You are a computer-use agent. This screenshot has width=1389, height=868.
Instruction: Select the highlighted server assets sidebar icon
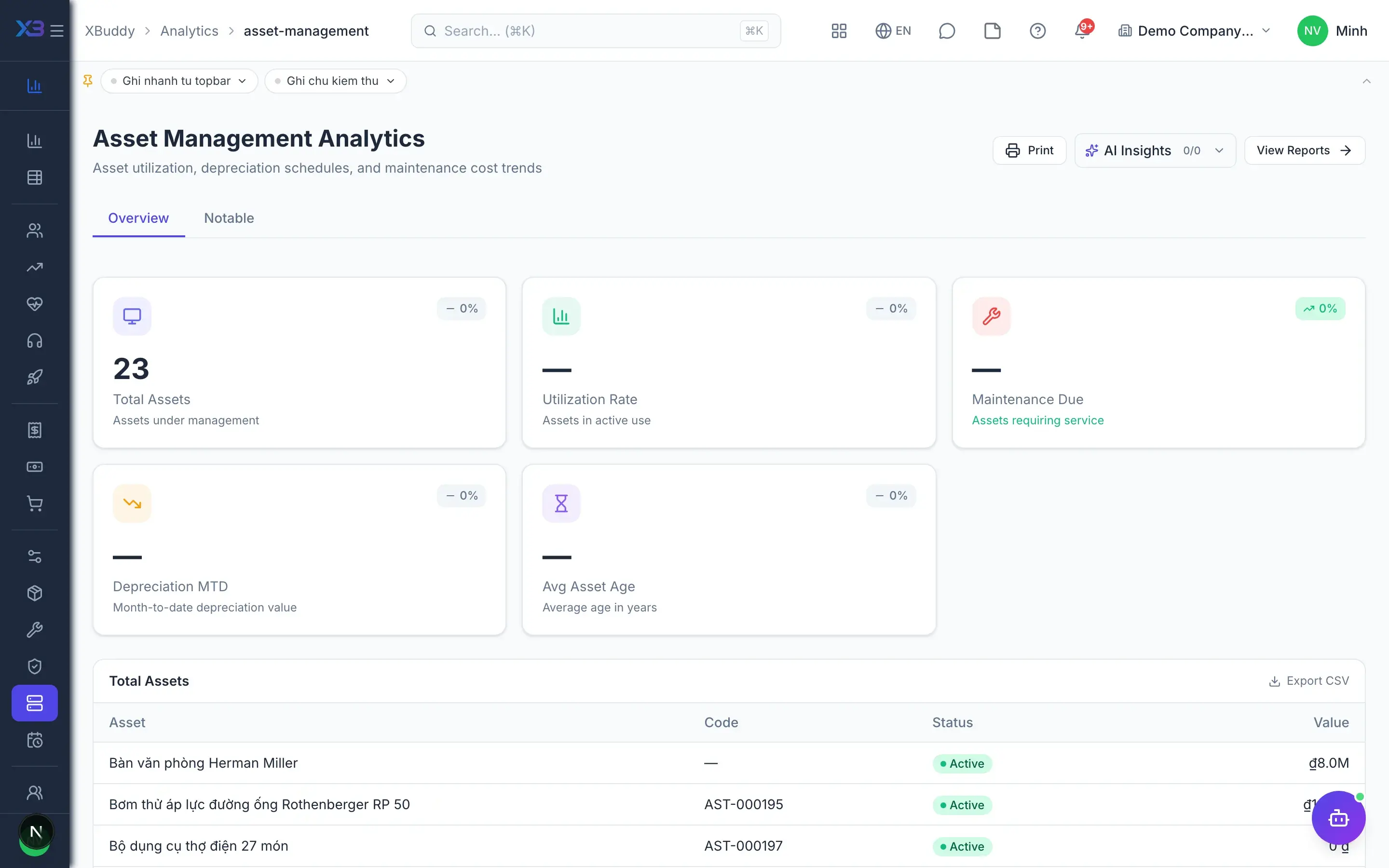pyautogui.click(x=35, y=703)
